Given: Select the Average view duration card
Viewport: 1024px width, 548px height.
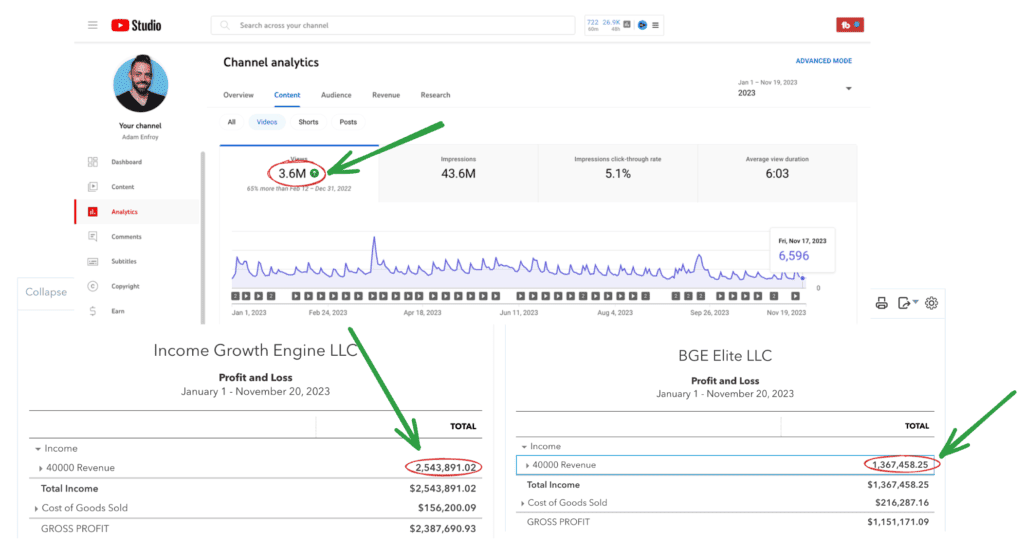Looking at the screenshot, I should pyautogui.click(x=777, y=173).
